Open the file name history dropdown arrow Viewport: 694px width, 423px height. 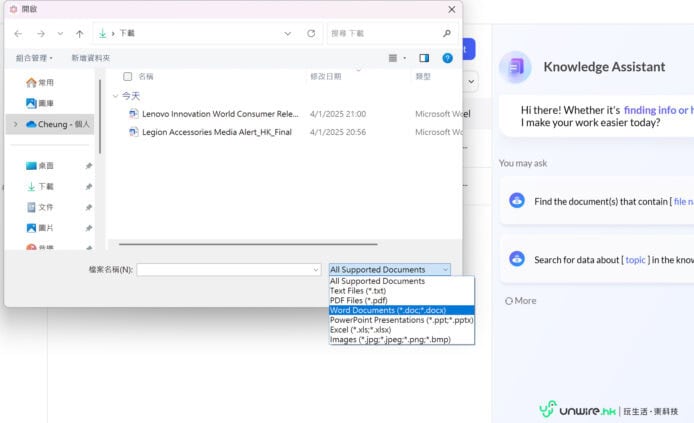[316, 269]
